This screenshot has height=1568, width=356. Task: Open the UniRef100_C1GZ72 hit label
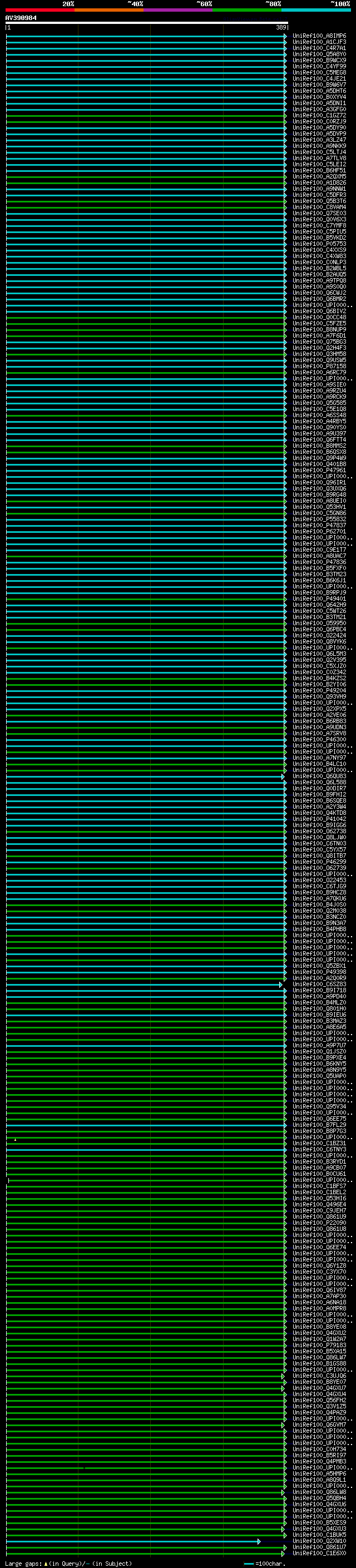click(319, 115)
